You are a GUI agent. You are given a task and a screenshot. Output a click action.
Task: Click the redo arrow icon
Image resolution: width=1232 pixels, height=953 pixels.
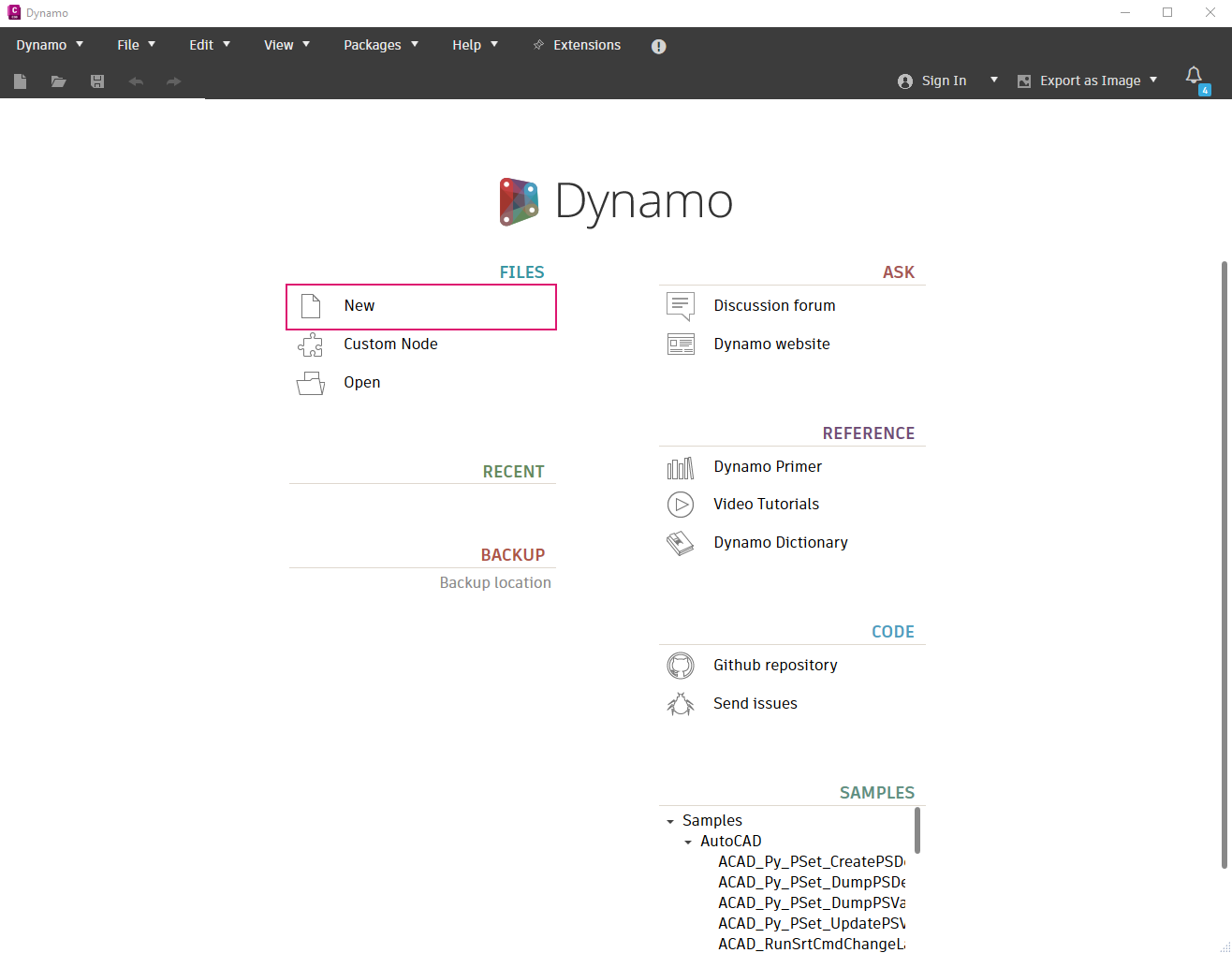173,81
